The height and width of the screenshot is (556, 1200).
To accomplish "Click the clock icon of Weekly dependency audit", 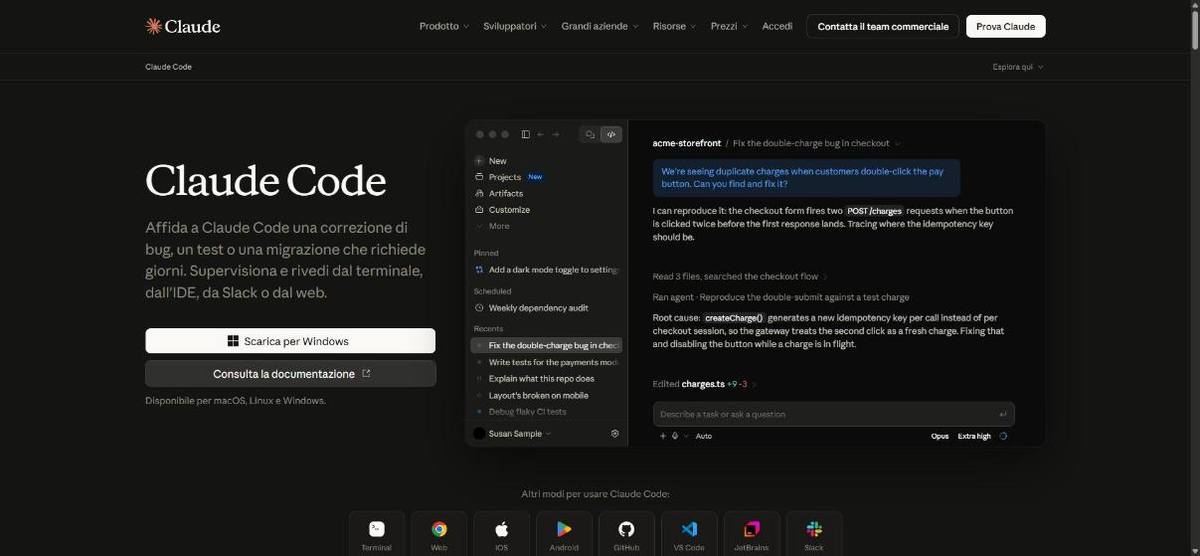I will (x=479, y=308).
